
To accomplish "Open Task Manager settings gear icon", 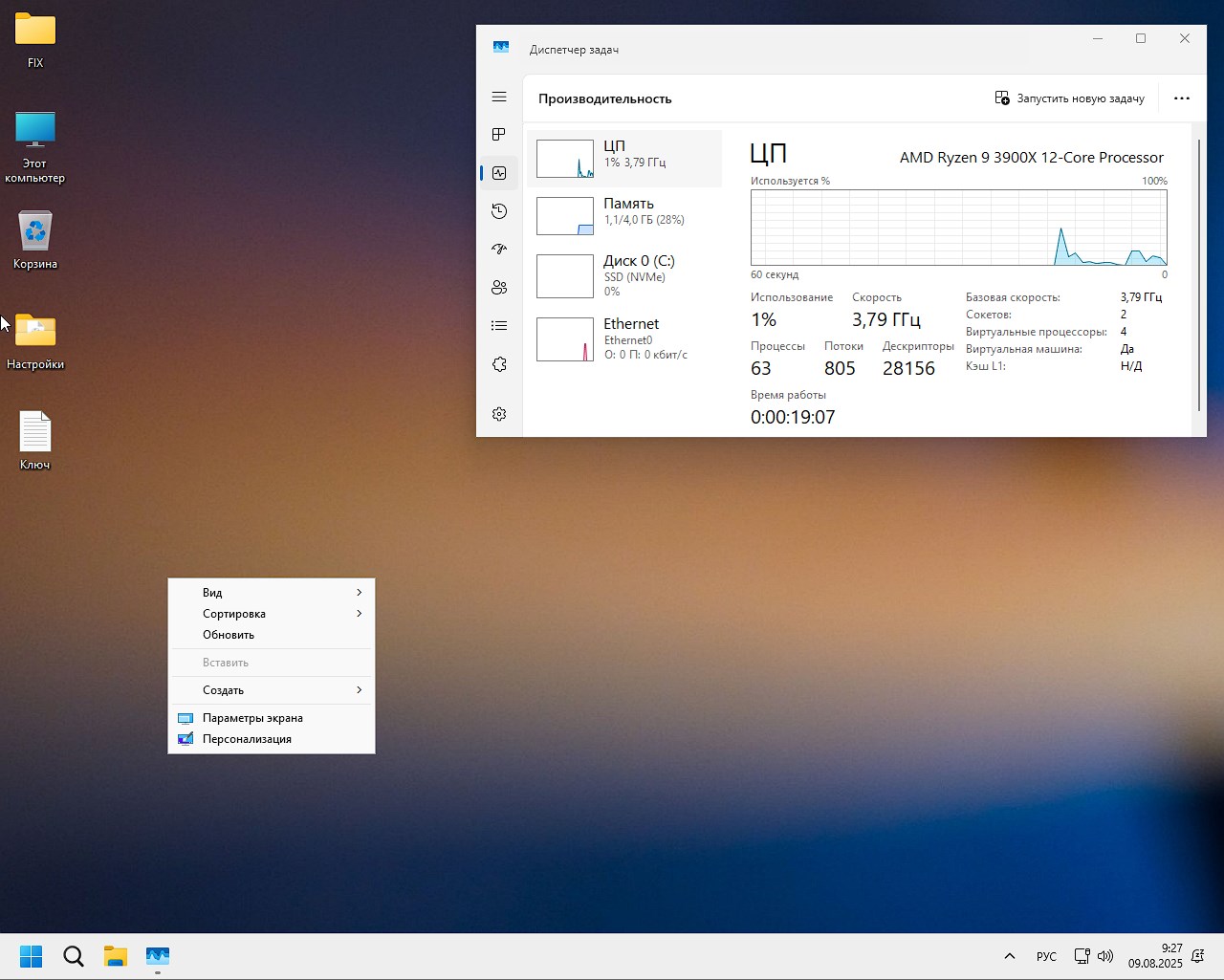I will [499, 414].
